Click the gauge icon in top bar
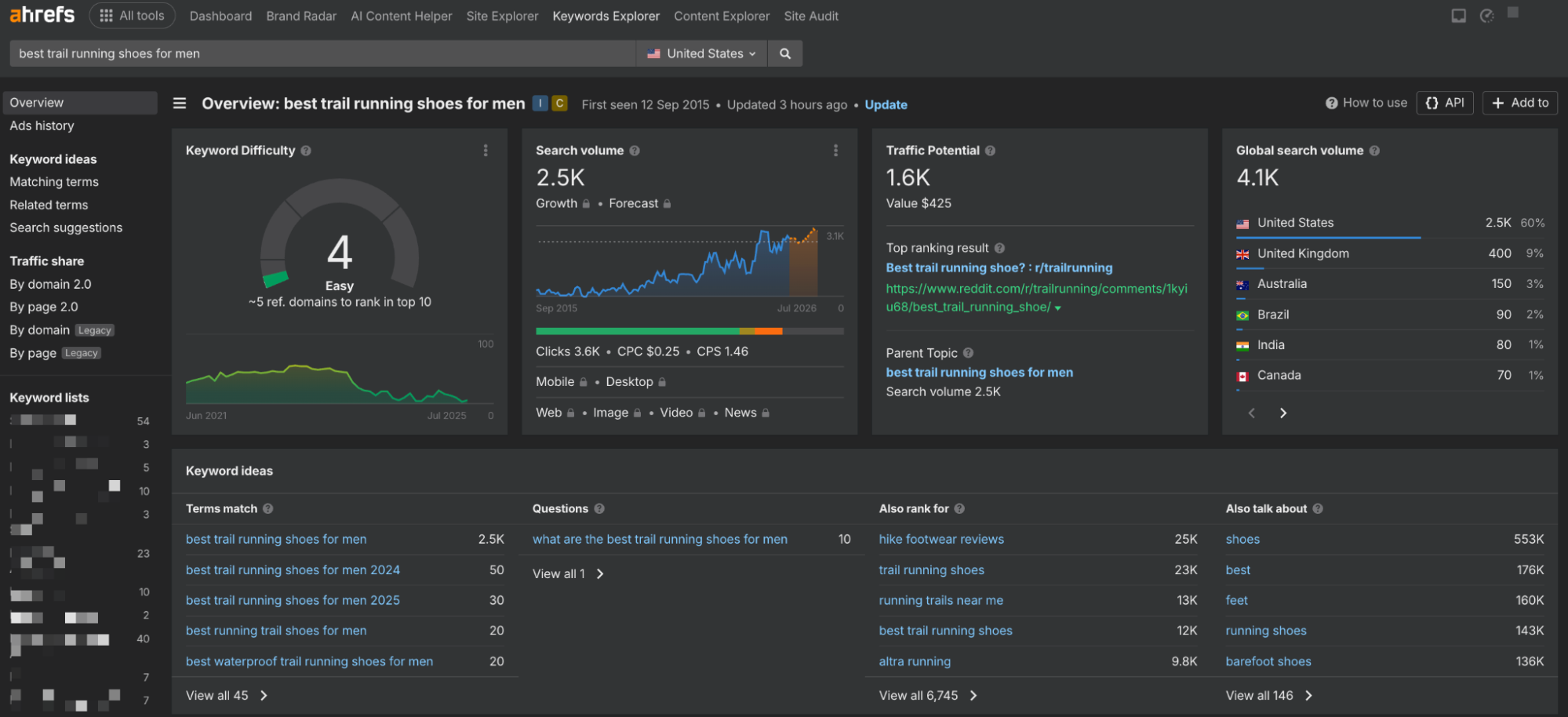The width and height of the screenshot is (1568, 717). (x=1486, y=16)
